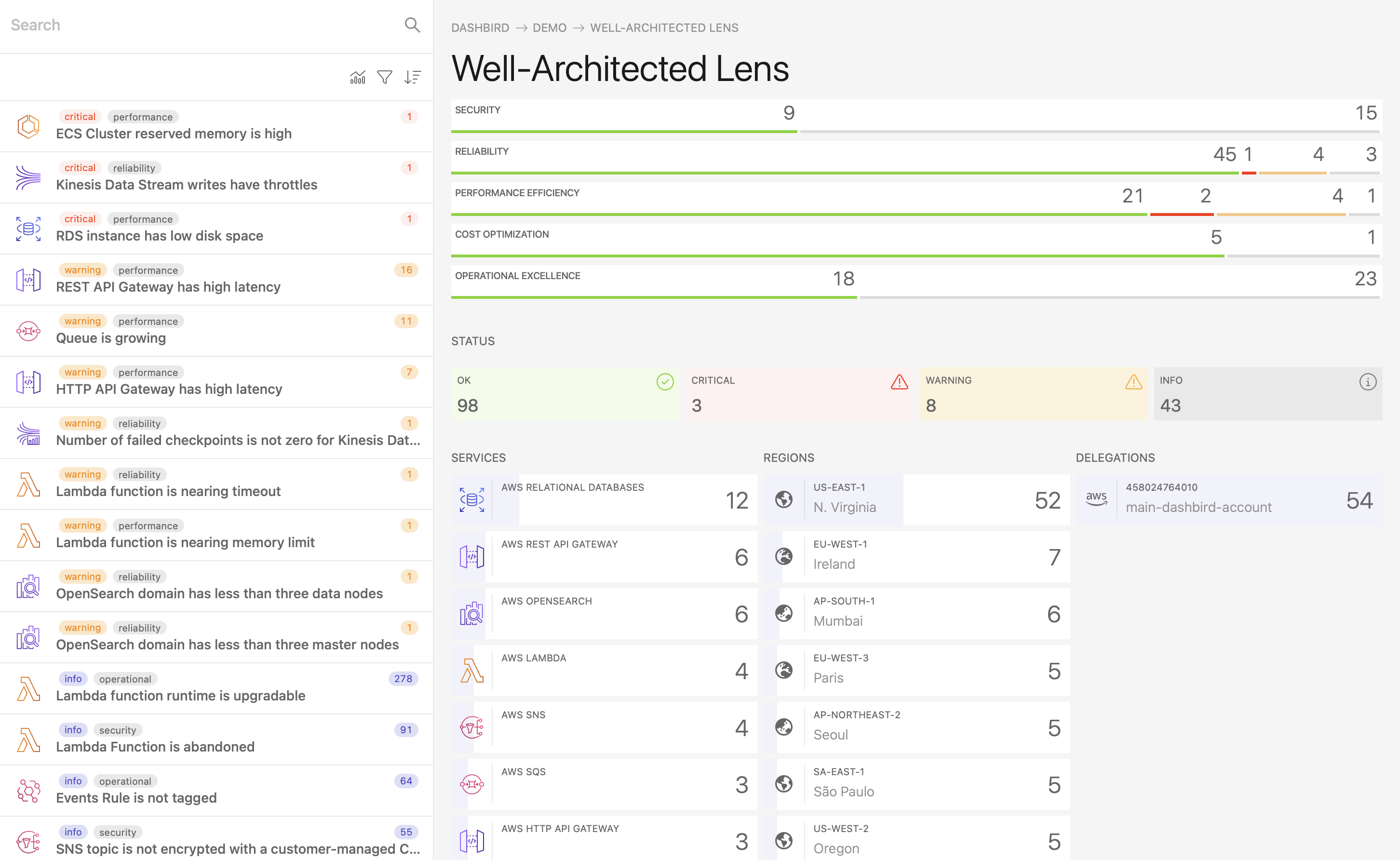Viewport: 1400px width, 860px height.
Task: Select AP-NORTHEAST-2 Seoul region row
Action: point(916,727)
